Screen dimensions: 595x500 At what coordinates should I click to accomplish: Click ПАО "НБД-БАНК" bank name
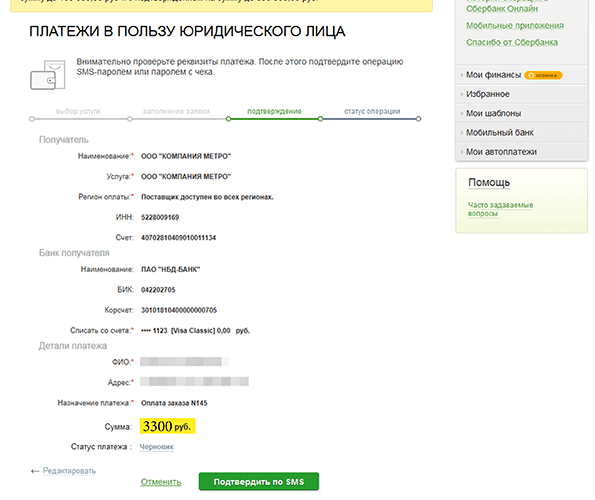pyautogui.click(x=170, y=269)
